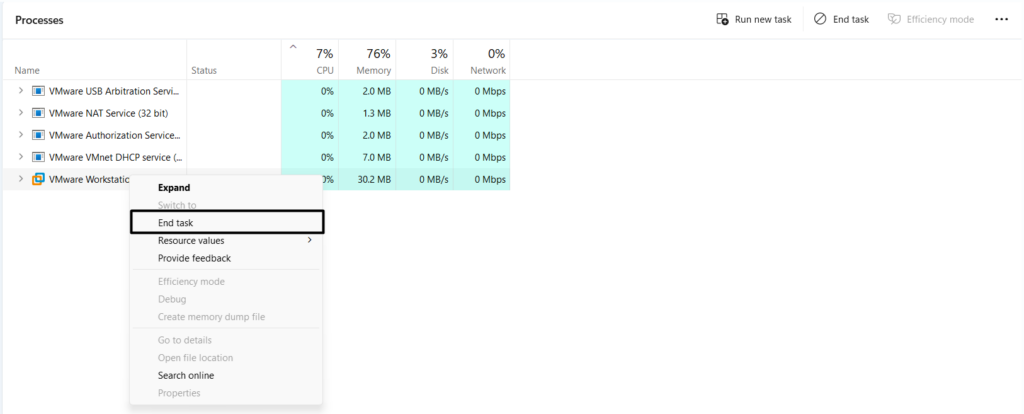The image size is (1024, 414).
Task: Click the 76% total memory value
Action: (x=378, y=54)
